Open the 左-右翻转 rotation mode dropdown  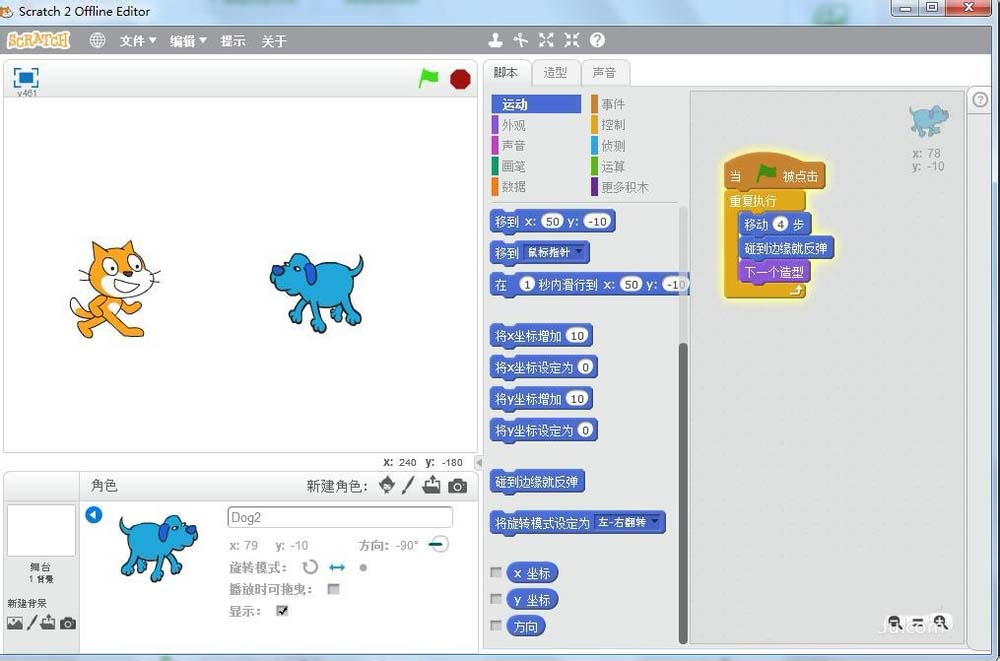(629, 523)
